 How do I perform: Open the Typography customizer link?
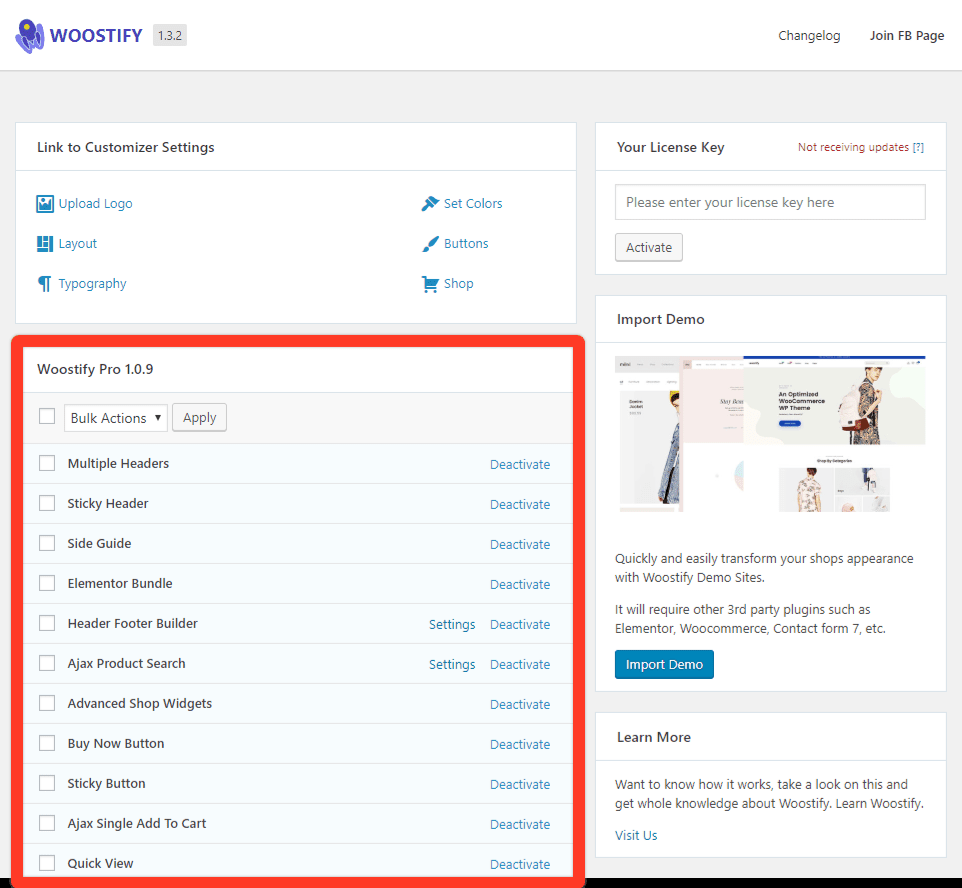[x=92, y=284]
